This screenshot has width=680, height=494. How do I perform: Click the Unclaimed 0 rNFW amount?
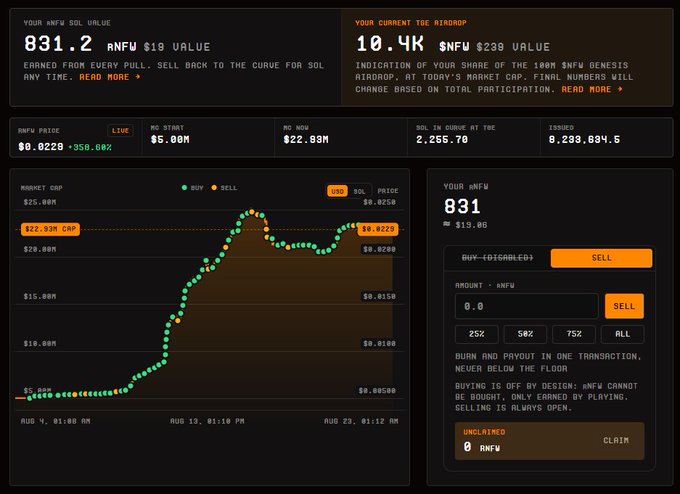click(x=481, y=447)
